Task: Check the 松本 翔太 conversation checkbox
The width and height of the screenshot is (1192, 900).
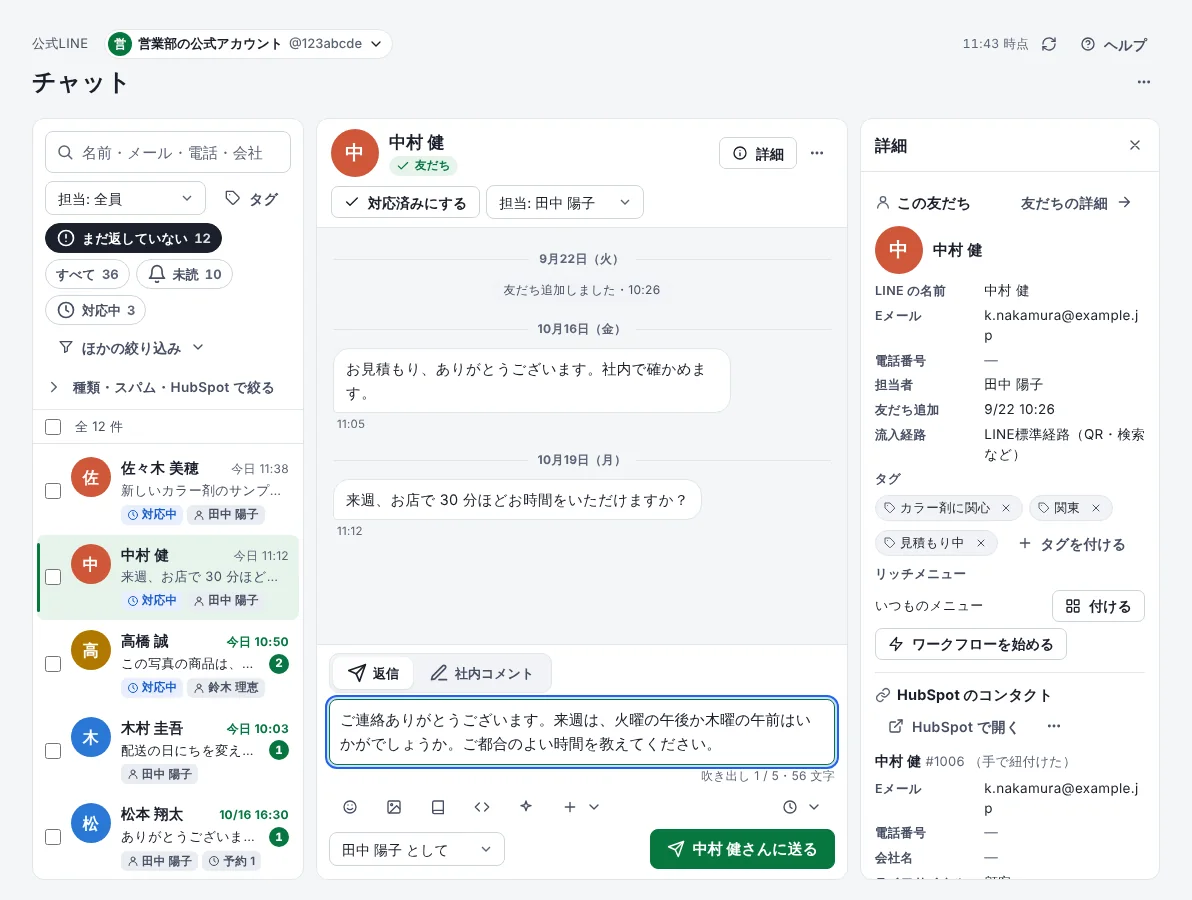Action: (x=53, y=837)
